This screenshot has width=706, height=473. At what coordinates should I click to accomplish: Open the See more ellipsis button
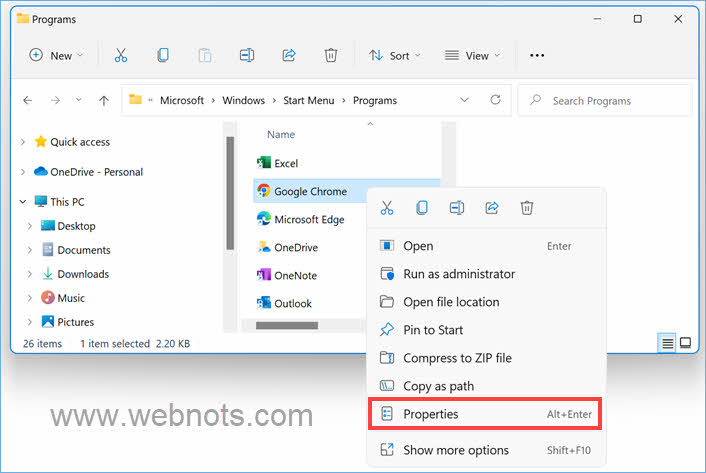click(537, 55)
